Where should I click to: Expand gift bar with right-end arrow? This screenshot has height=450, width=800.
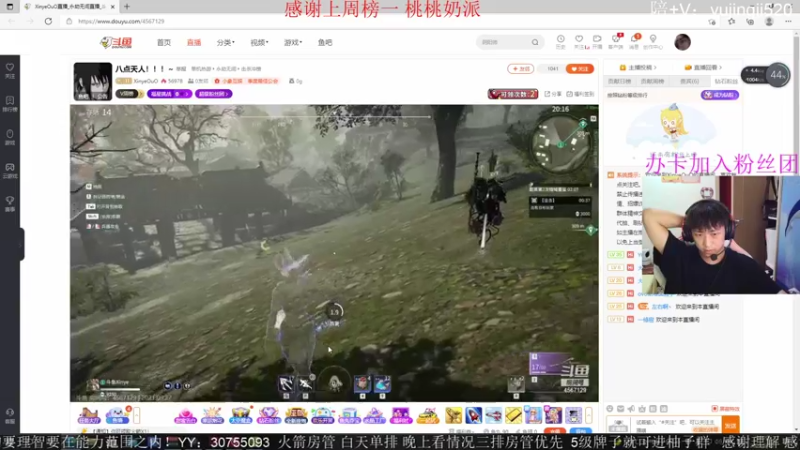588,415
